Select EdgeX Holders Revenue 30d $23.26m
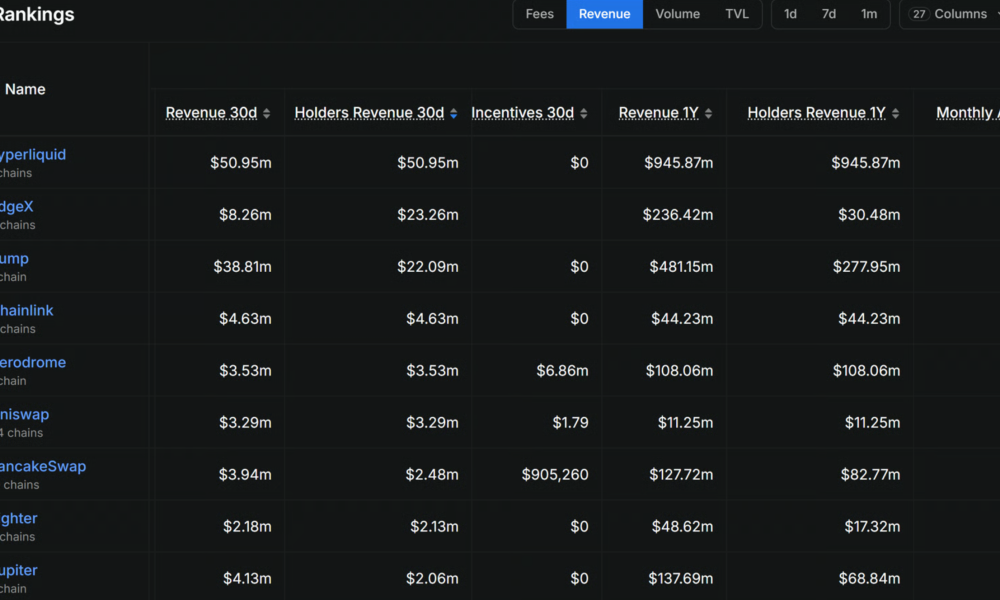Image resolution: width=1000 pixels, height=600 pixels. pos(427,214)
